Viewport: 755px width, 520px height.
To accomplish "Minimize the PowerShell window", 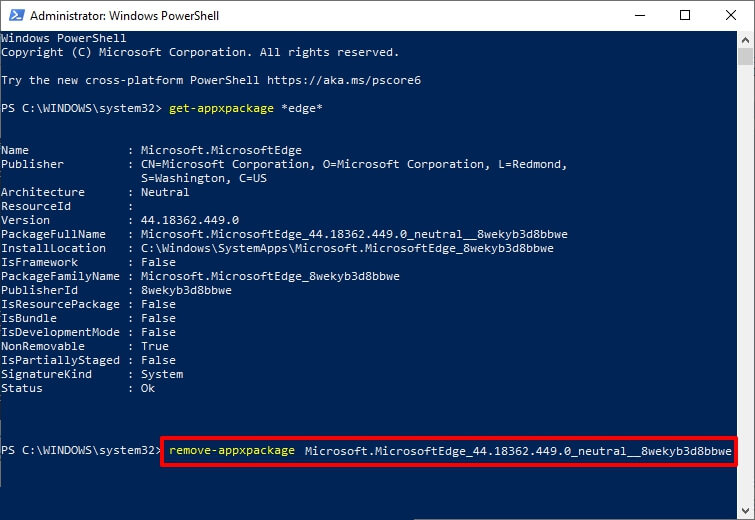I will click(639, 16).
